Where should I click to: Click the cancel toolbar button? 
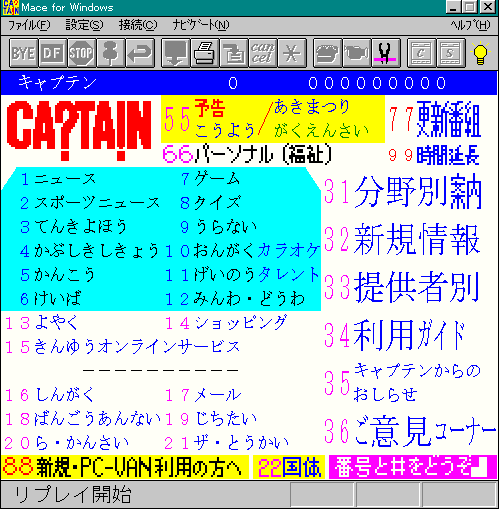click(263, 53)
